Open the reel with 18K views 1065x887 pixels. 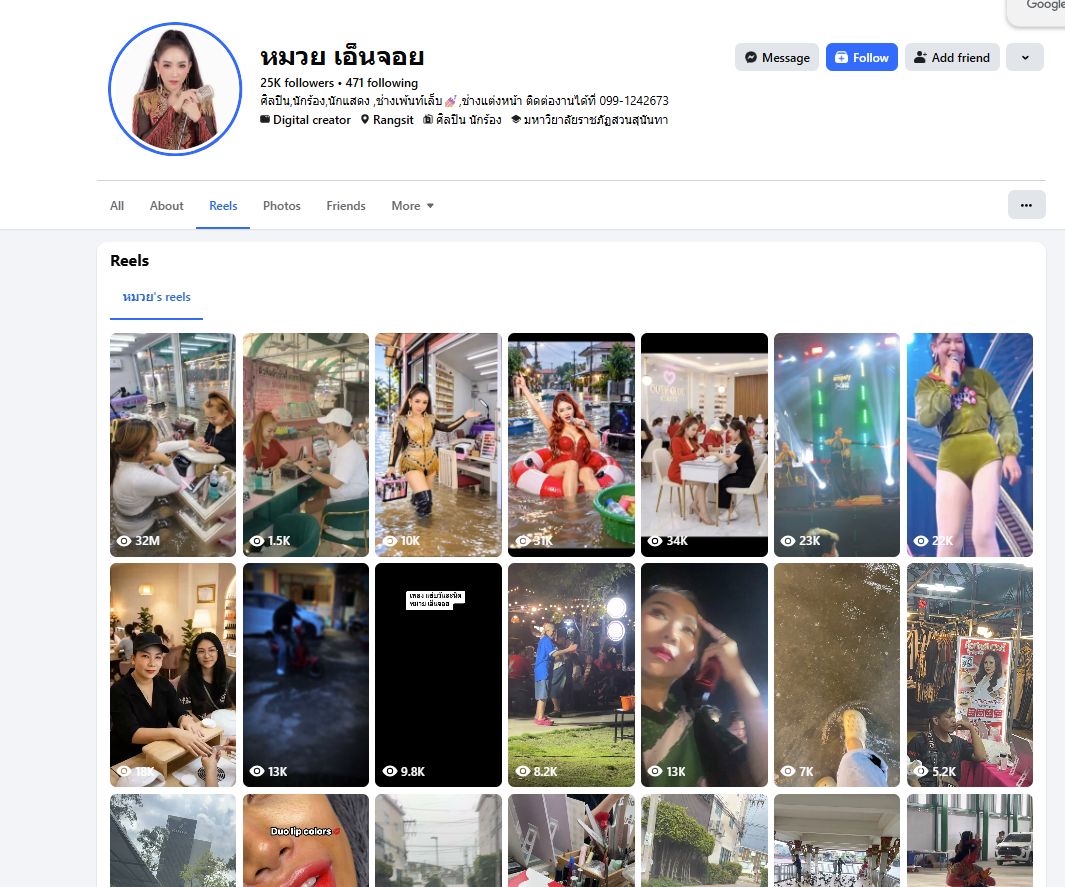(x=173, y=675)
